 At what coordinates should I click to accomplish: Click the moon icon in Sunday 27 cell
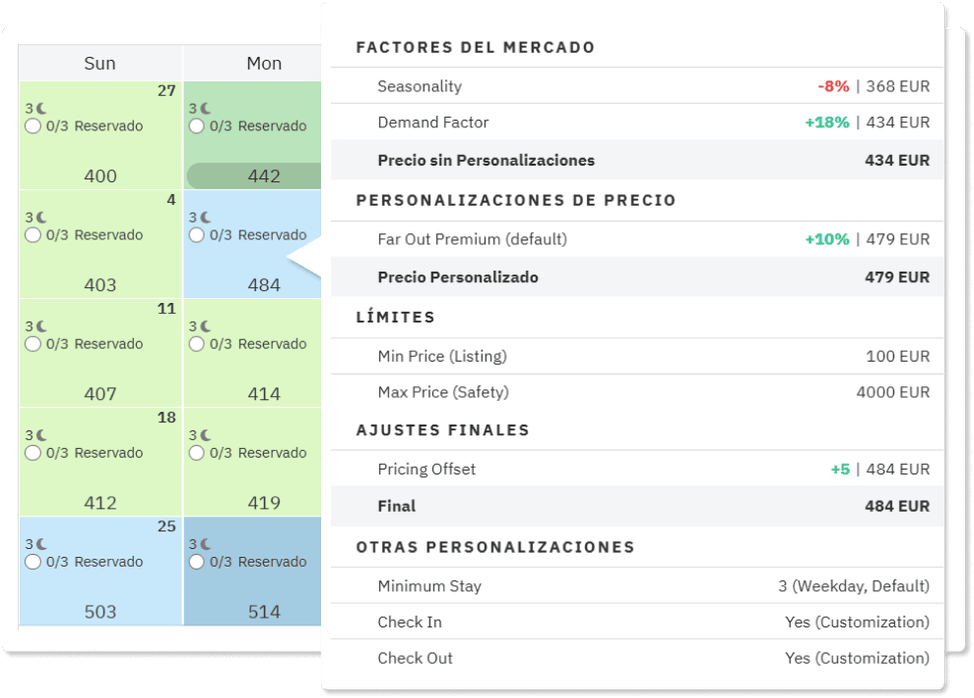42,108
